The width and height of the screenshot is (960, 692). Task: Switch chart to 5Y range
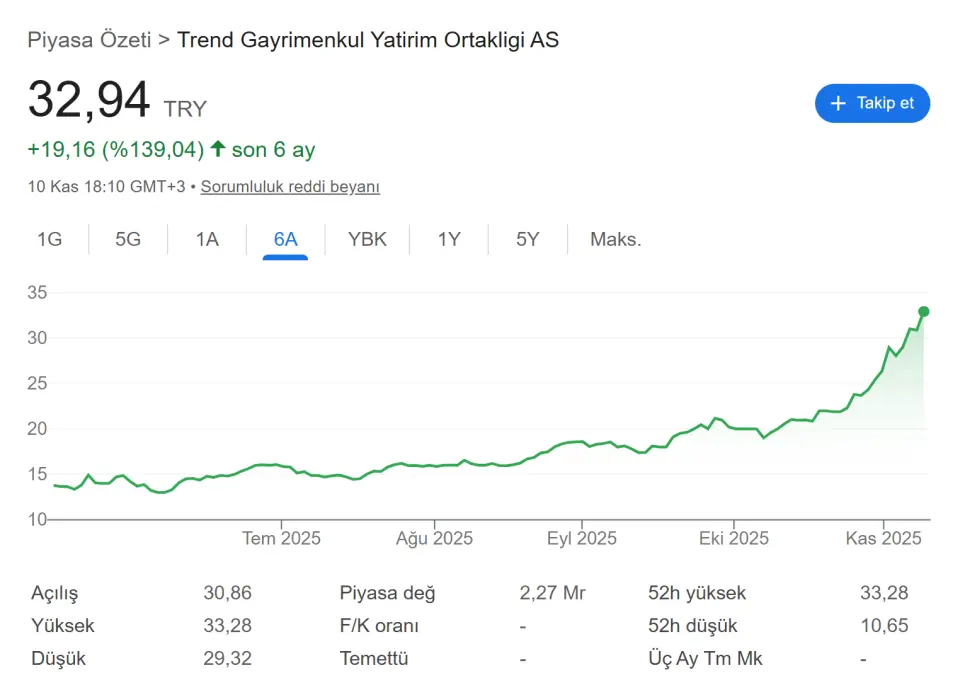coord(528,240)
